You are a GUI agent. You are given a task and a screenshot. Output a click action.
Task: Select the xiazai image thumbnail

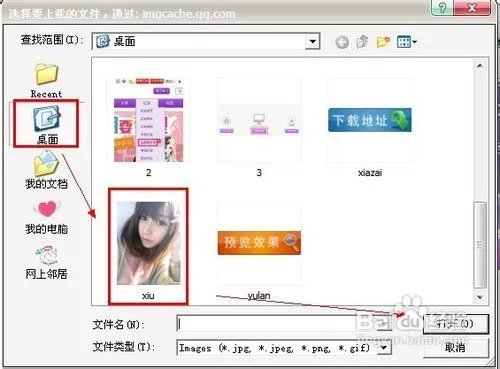(x=370, y=120)
